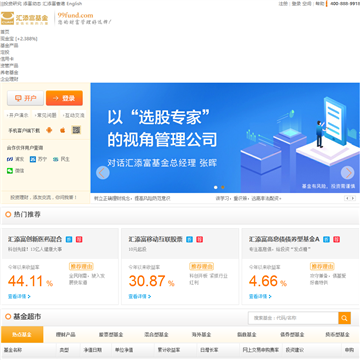Image resolution: width=360 pixels, height=360 pixels.
Task: Click red badge beside 汇添富高息债债券型基金A
Action: click(337, 239)
